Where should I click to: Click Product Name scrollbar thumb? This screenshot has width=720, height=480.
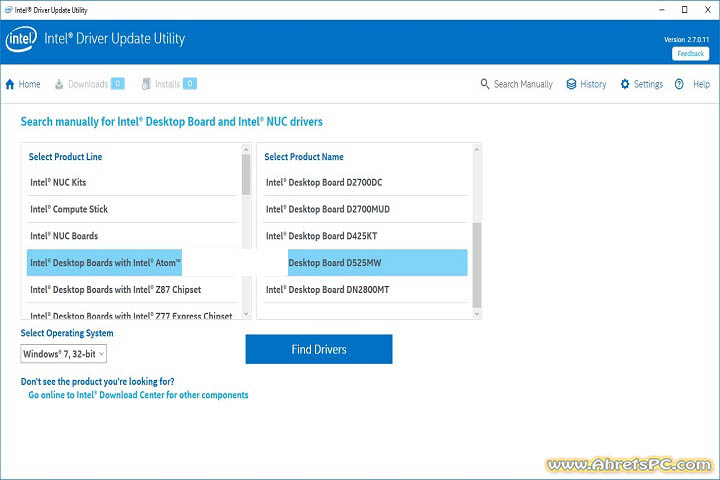[x=477, y=265]
